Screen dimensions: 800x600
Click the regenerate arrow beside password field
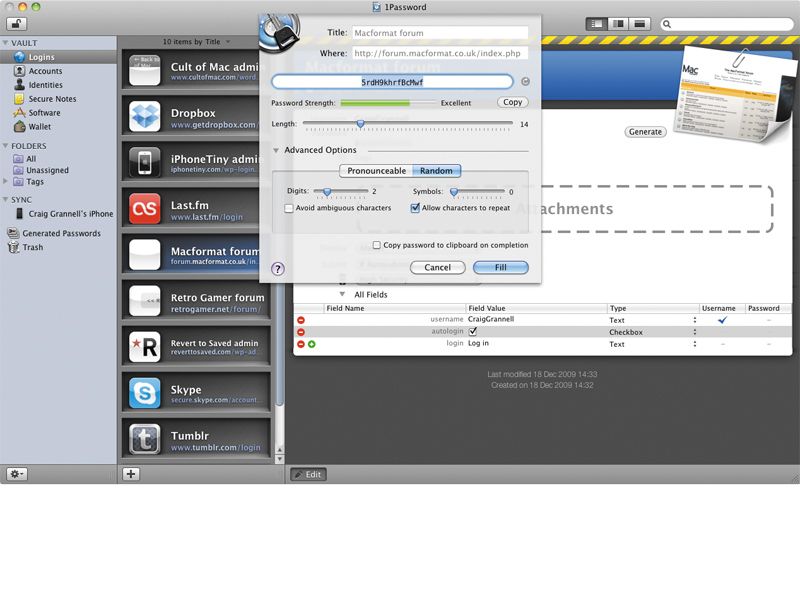tap(525, 82)
